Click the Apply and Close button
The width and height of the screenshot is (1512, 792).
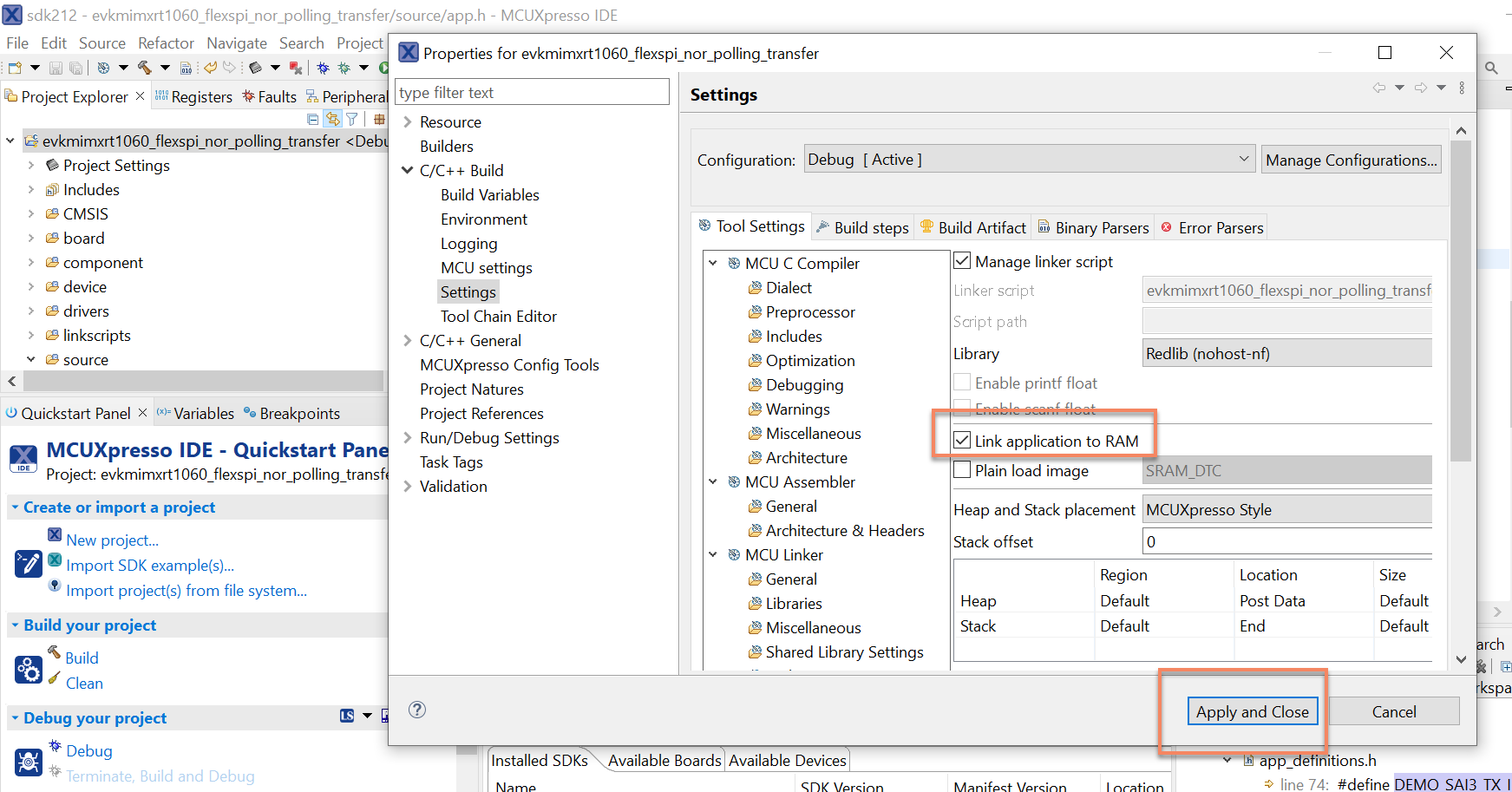point(1252,711)
